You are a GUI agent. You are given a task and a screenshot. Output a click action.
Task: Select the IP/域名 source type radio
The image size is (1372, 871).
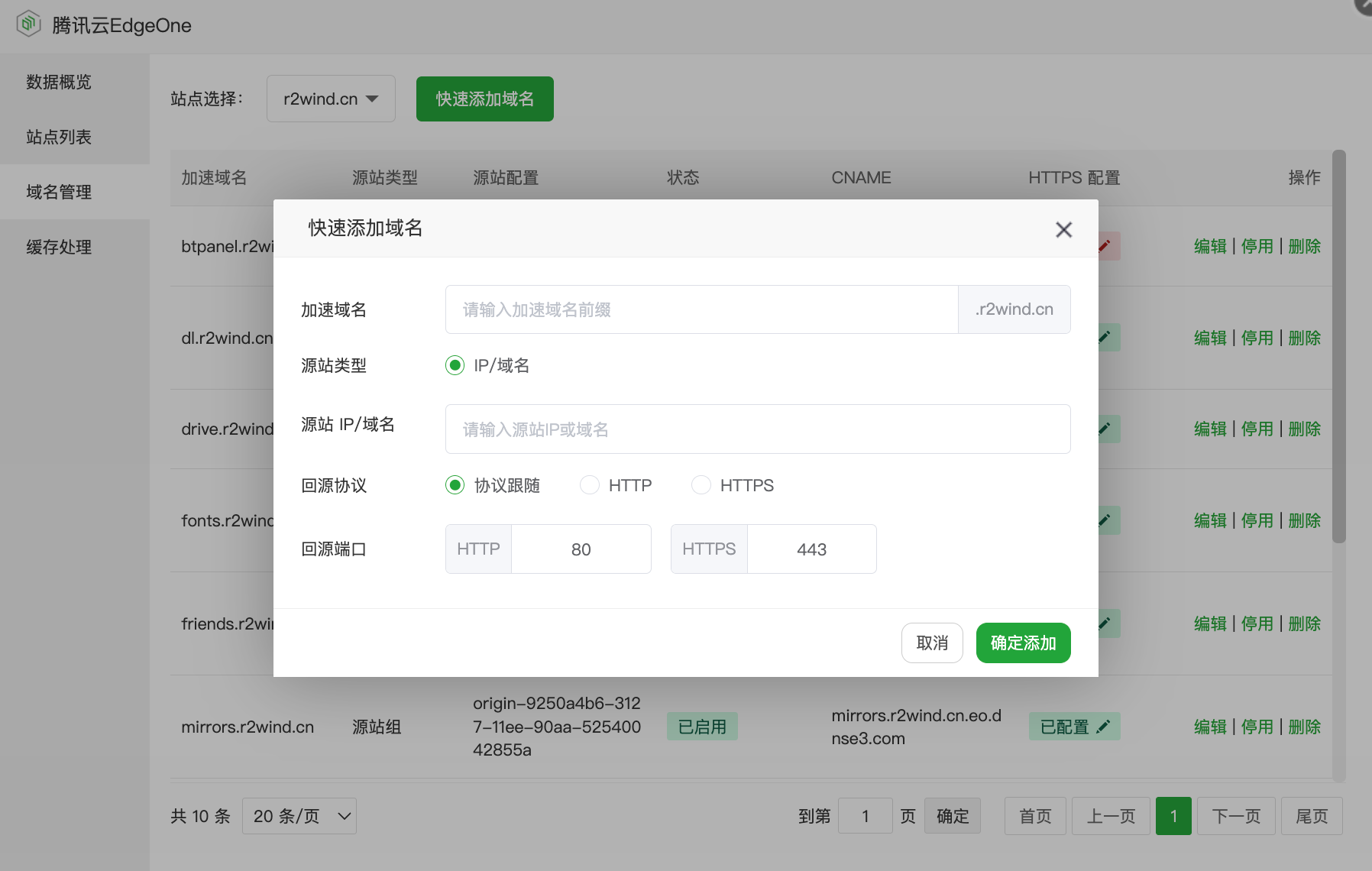point(455,365)
